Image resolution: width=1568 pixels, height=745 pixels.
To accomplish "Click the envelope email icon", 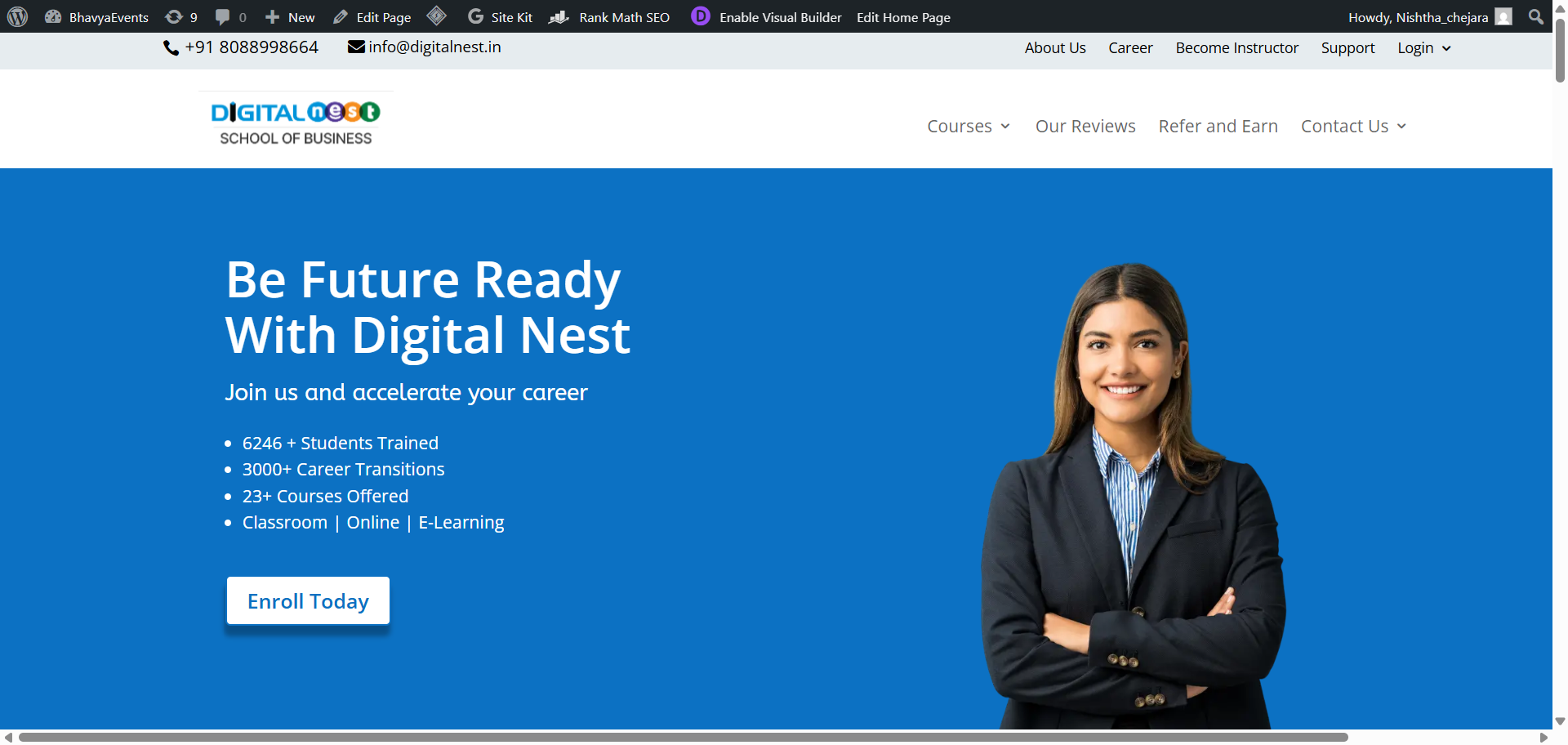I will (x=356, y=47).
